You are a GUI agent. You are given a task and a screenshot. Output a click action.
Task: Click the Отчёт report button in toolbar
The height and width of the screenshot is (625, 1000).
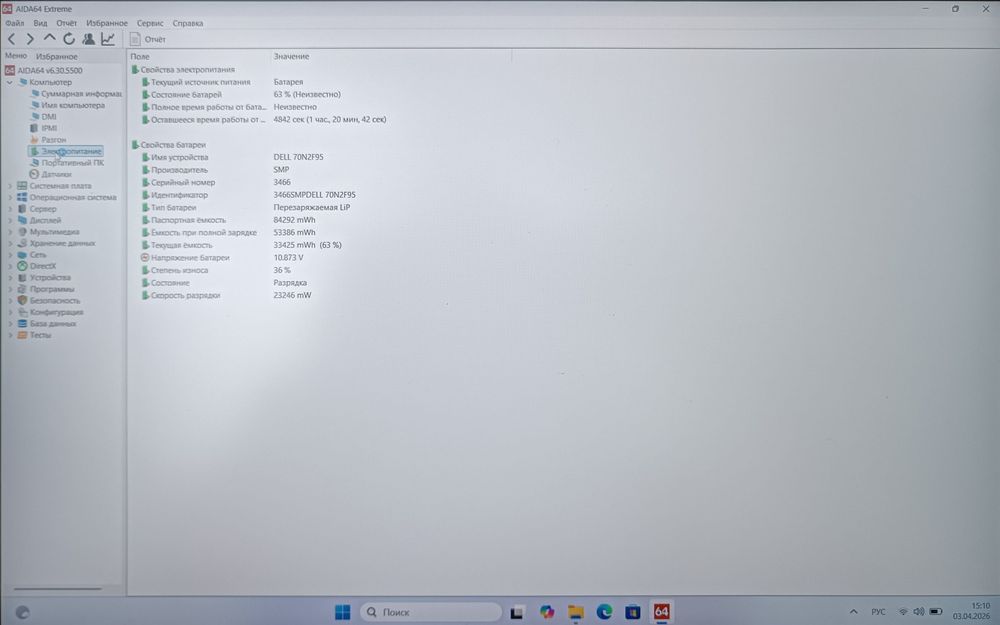tap(147, 40)
